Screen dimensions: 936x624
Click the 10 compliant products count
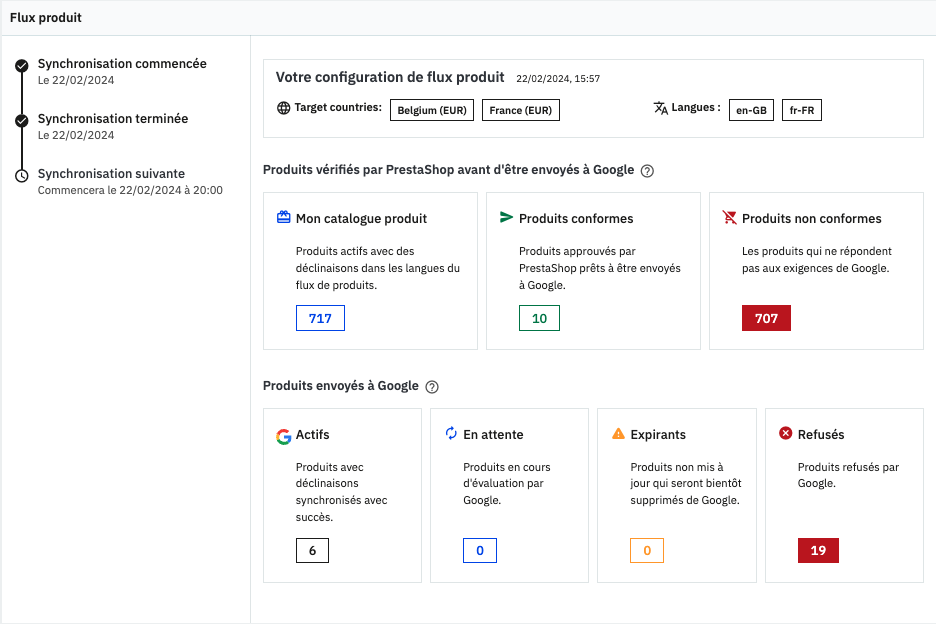[539, 318]
